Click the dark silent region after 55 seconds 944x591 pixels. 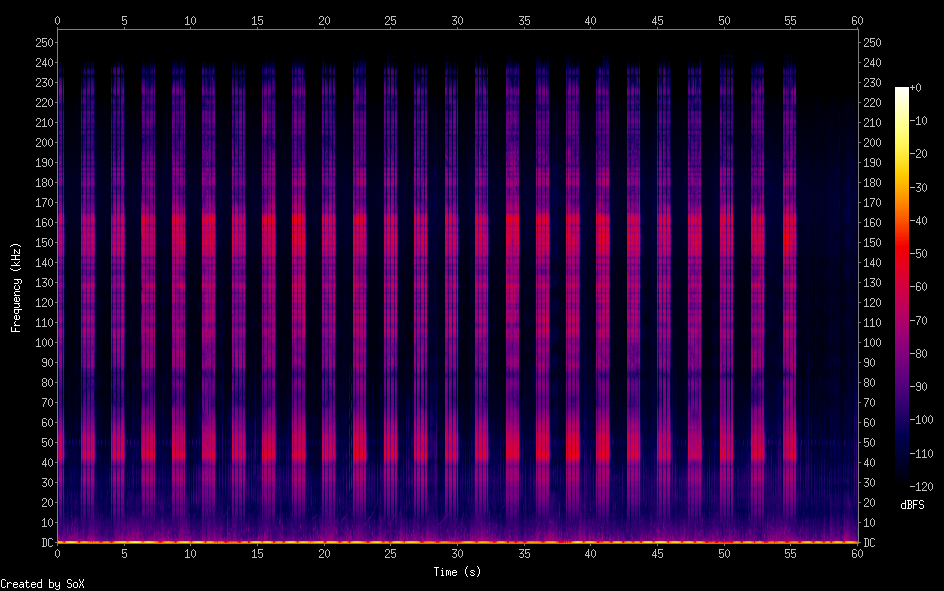(x=828, y=300)
